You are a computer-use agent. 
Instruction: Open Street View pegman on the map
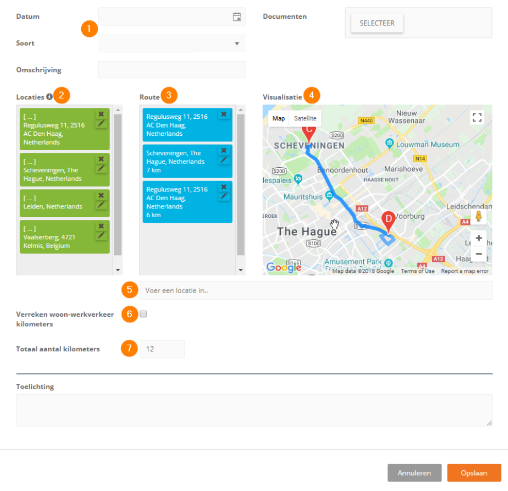(478, 217)
